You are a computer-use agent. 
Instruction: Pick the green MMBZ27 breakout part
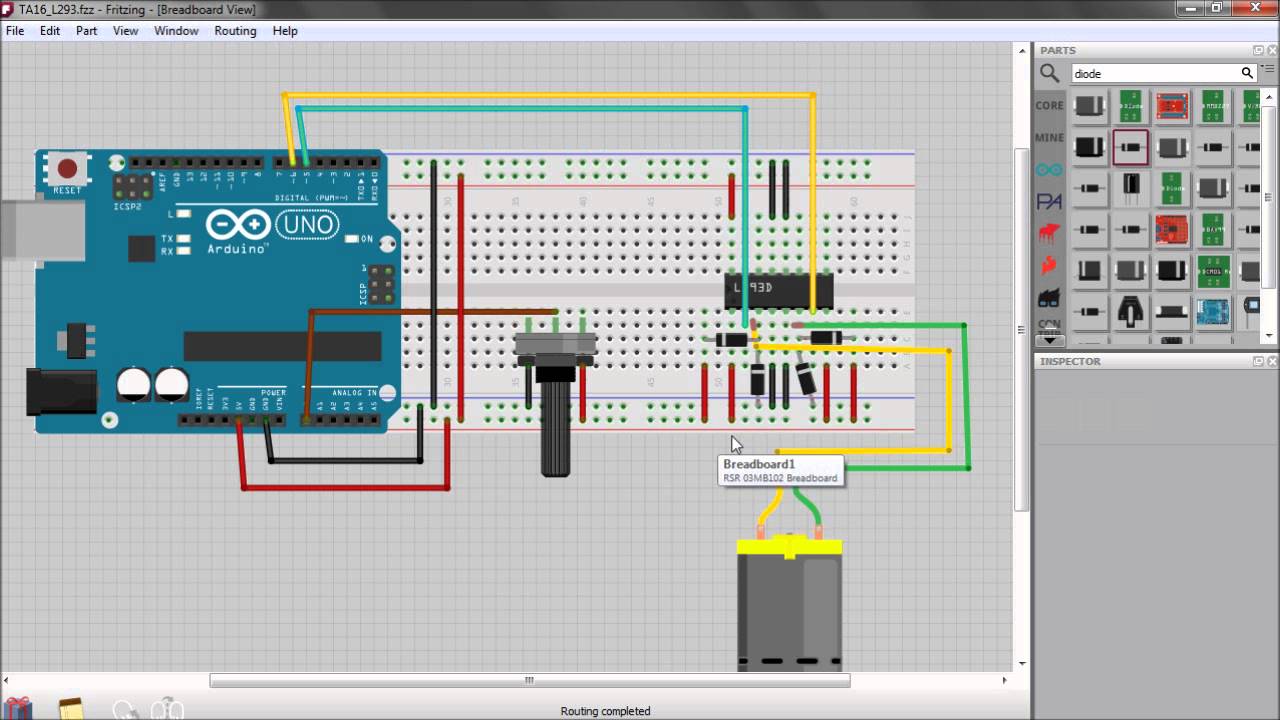pyautogui.click(x=1213, y=106)
